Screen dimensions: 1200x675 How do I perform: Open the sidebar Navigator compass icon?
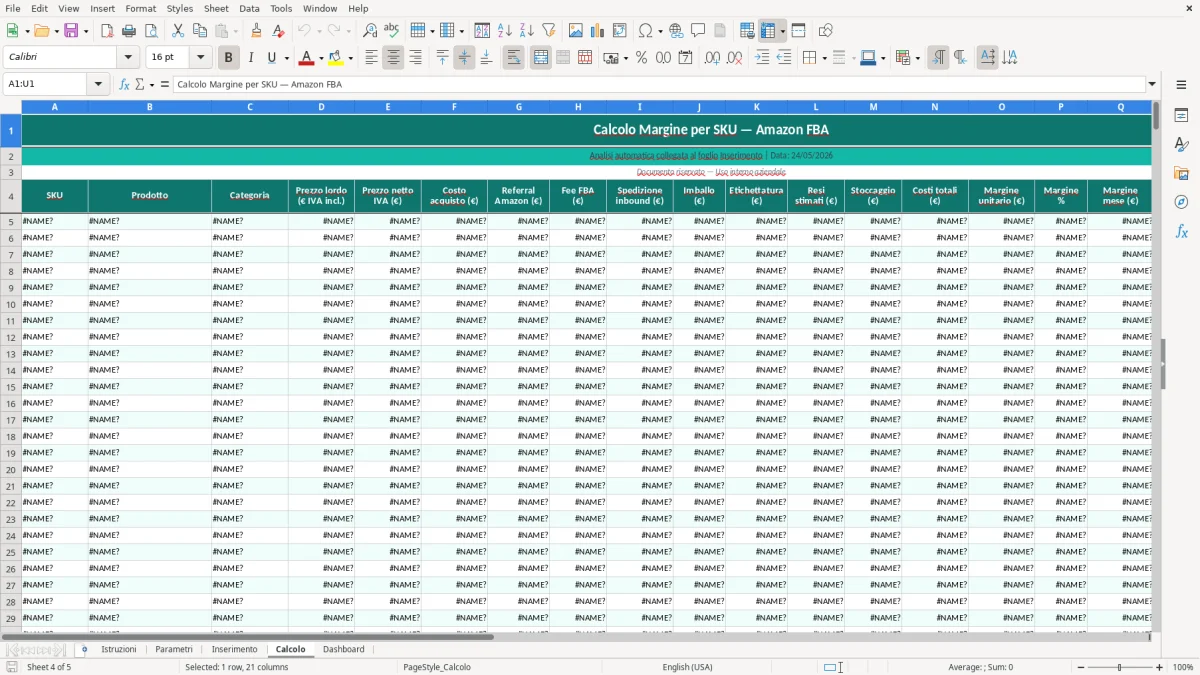click(1181, 202)
